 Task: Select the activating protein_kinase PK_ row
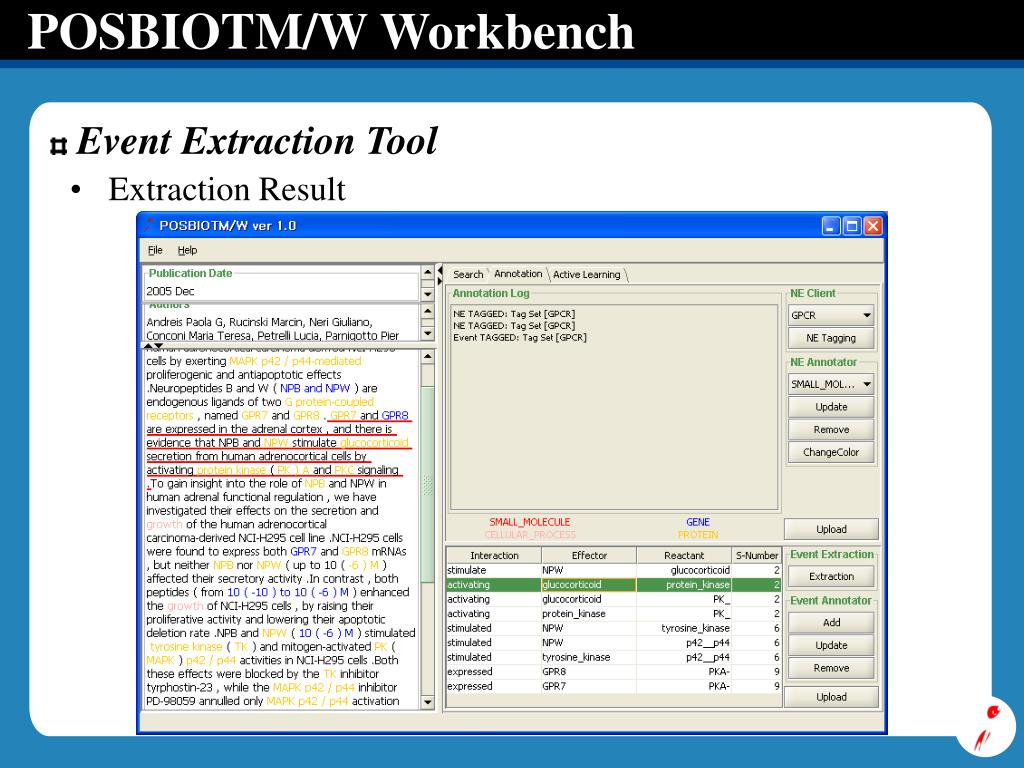pyautogui.click(x=613, y=614)
